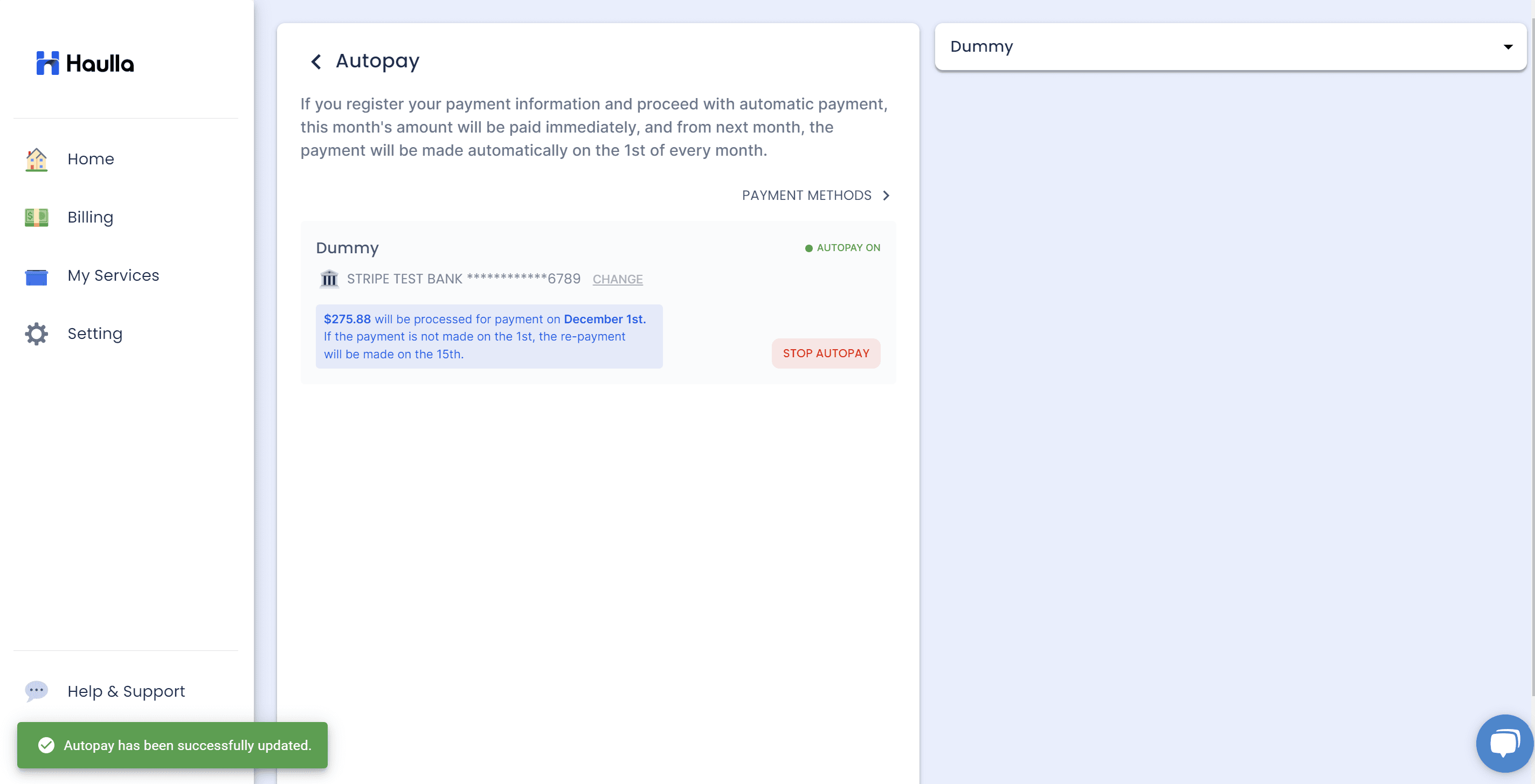
Task: Click the green success checkmark icon
Action: tap(46, 745)
